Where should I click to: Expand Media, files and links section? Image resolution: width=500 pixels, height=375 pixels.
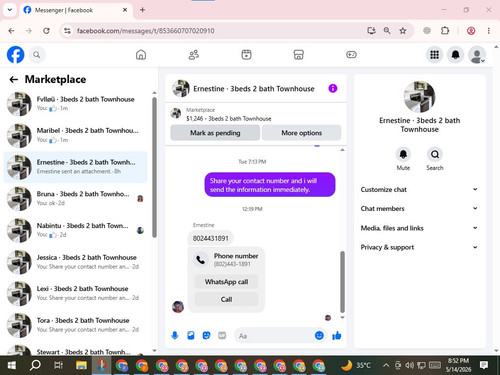coord(419,228)
